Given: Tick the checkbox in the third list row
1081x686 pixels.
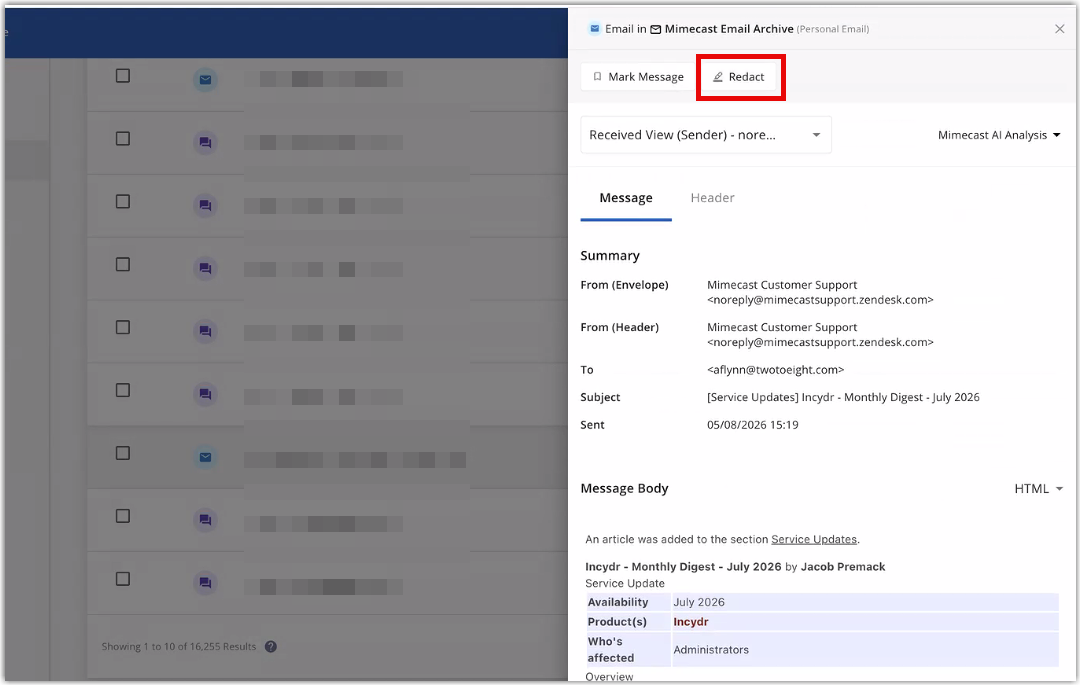Looking at the screenshot, I should [x=123, y=201].
